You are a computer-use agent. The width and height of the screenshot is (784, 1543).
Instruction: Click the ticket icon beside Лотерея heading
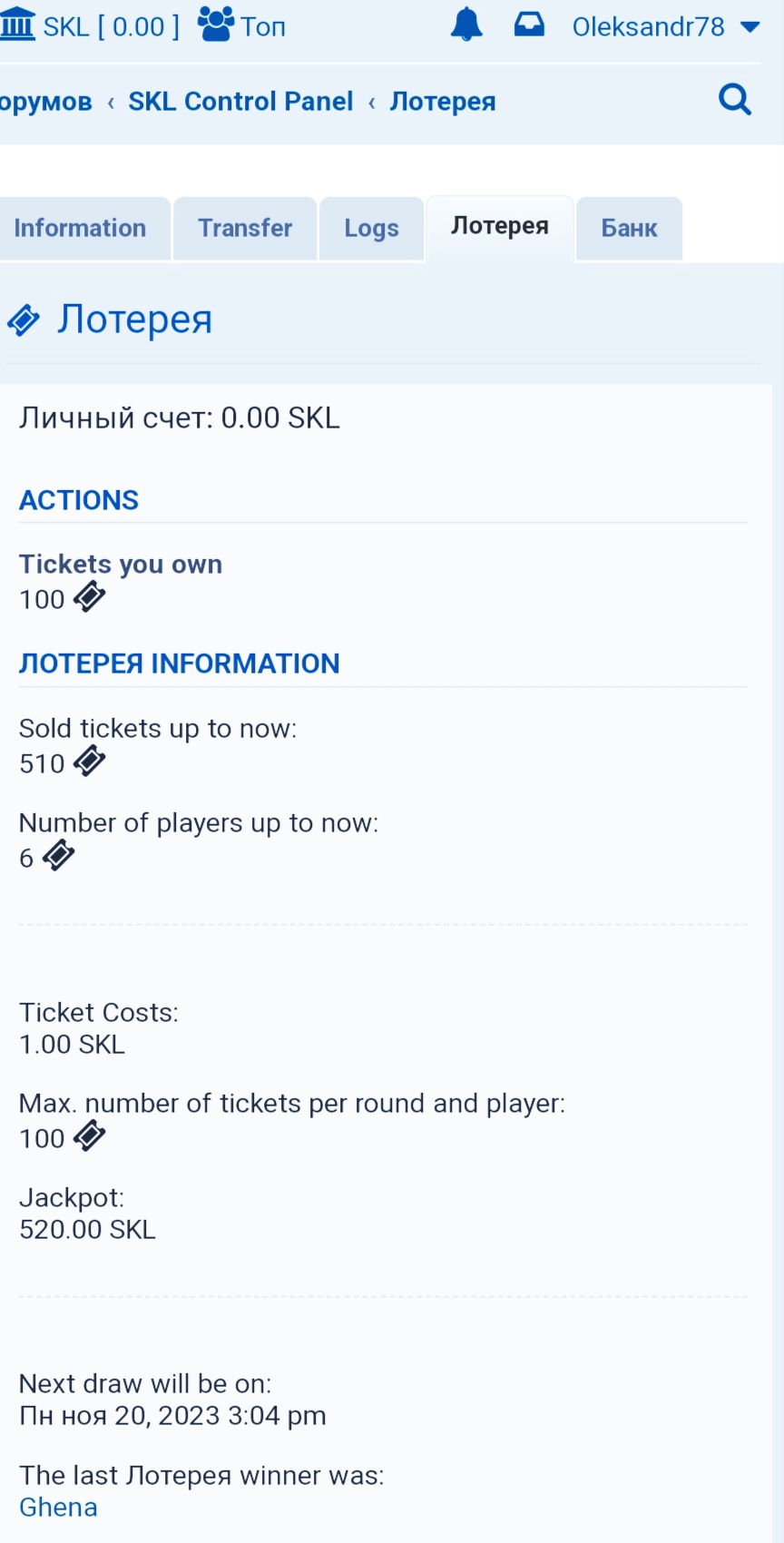click(24, 319)
